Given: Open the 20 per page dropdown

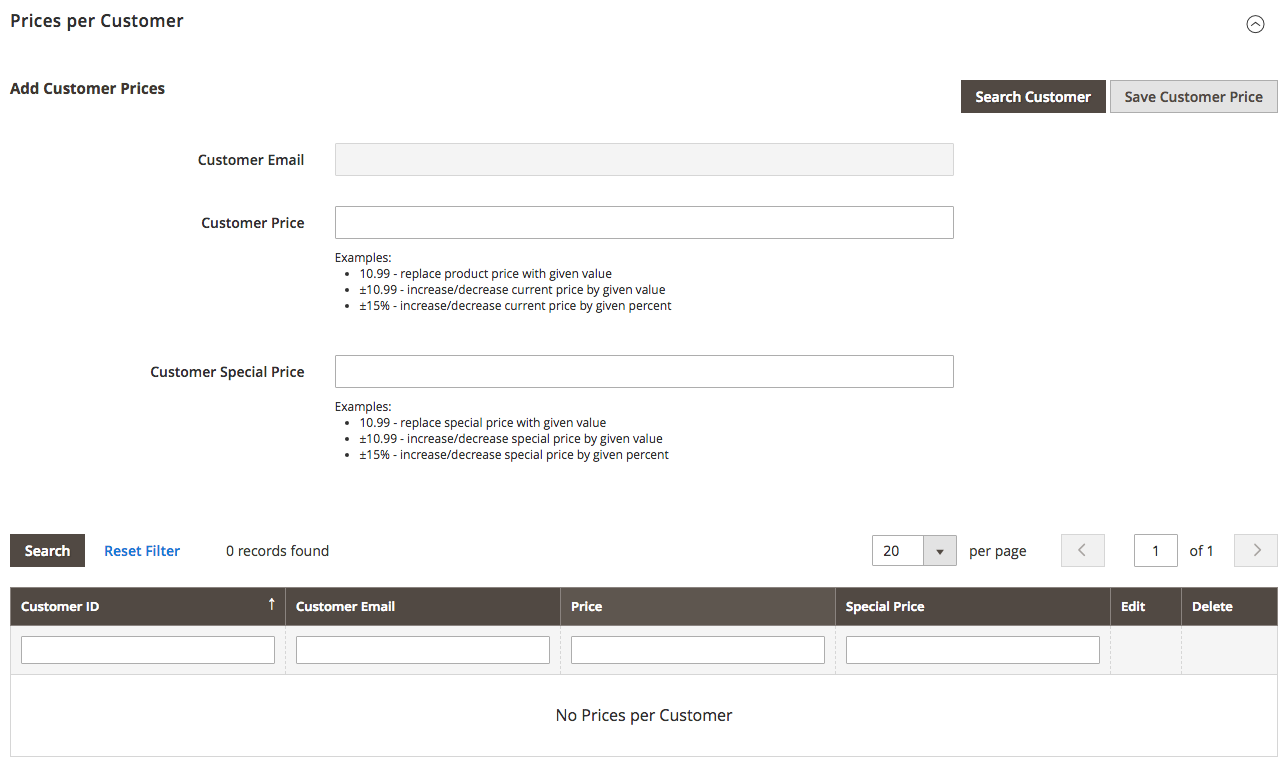Looking at the screenshot, I should tap(914, 551).
